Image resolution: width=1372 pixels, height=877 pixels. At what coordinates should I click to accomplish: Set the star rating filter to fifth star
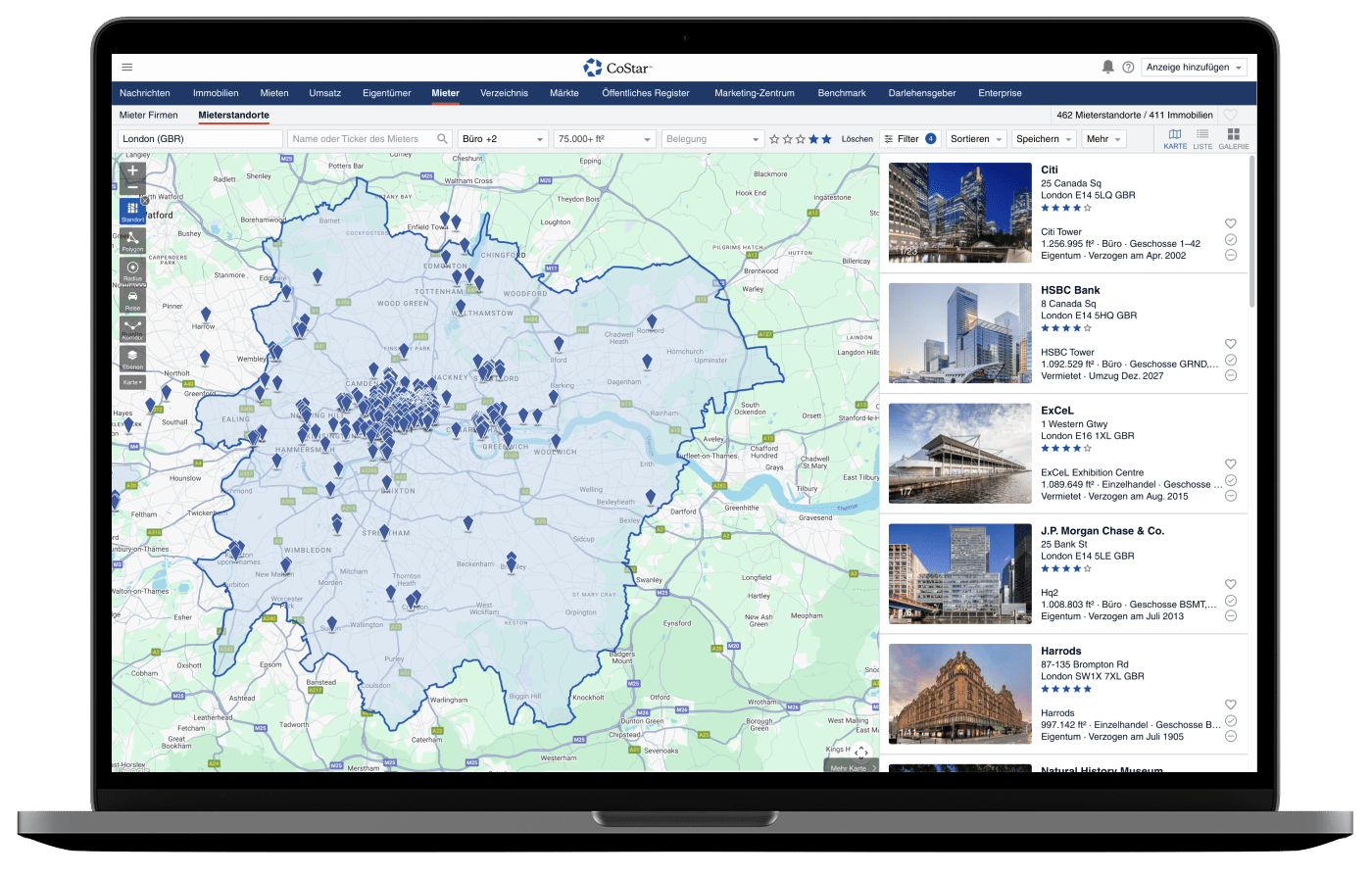[x=826, y=139]
